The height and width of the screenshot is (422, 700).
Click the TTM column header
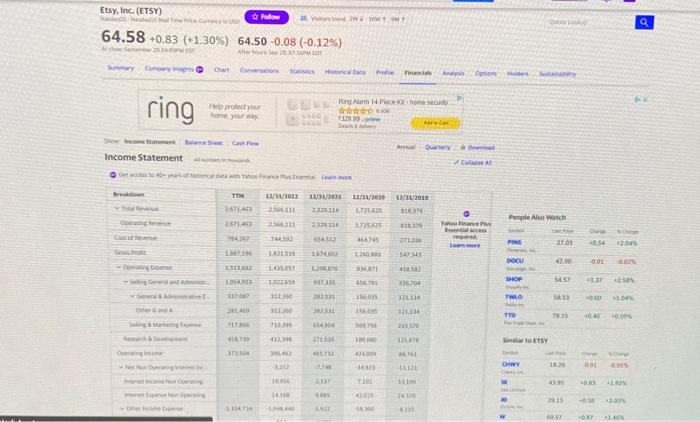coord(238,196)
